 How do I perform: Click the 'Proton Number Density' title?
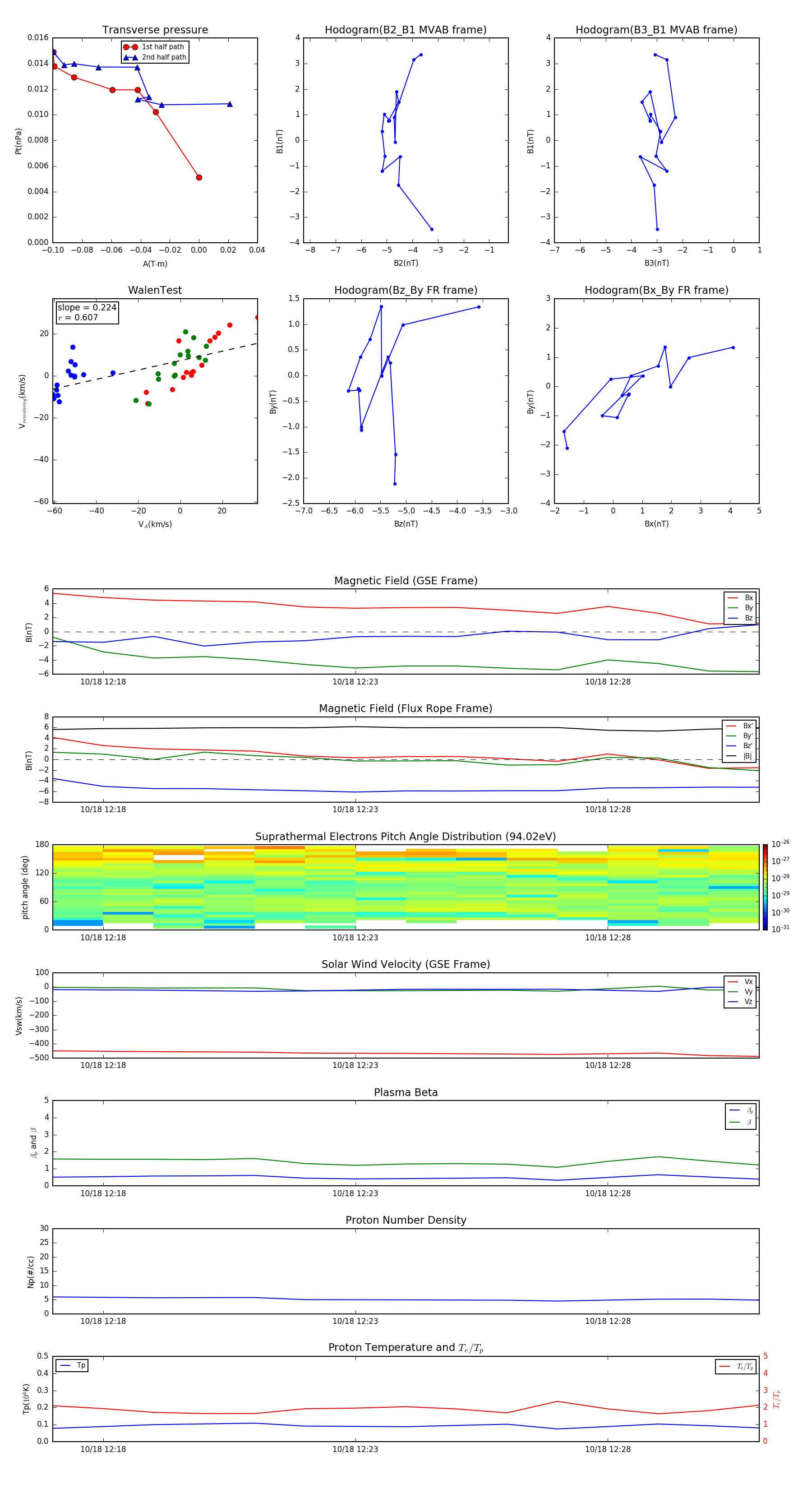(x=406, y=1220)
